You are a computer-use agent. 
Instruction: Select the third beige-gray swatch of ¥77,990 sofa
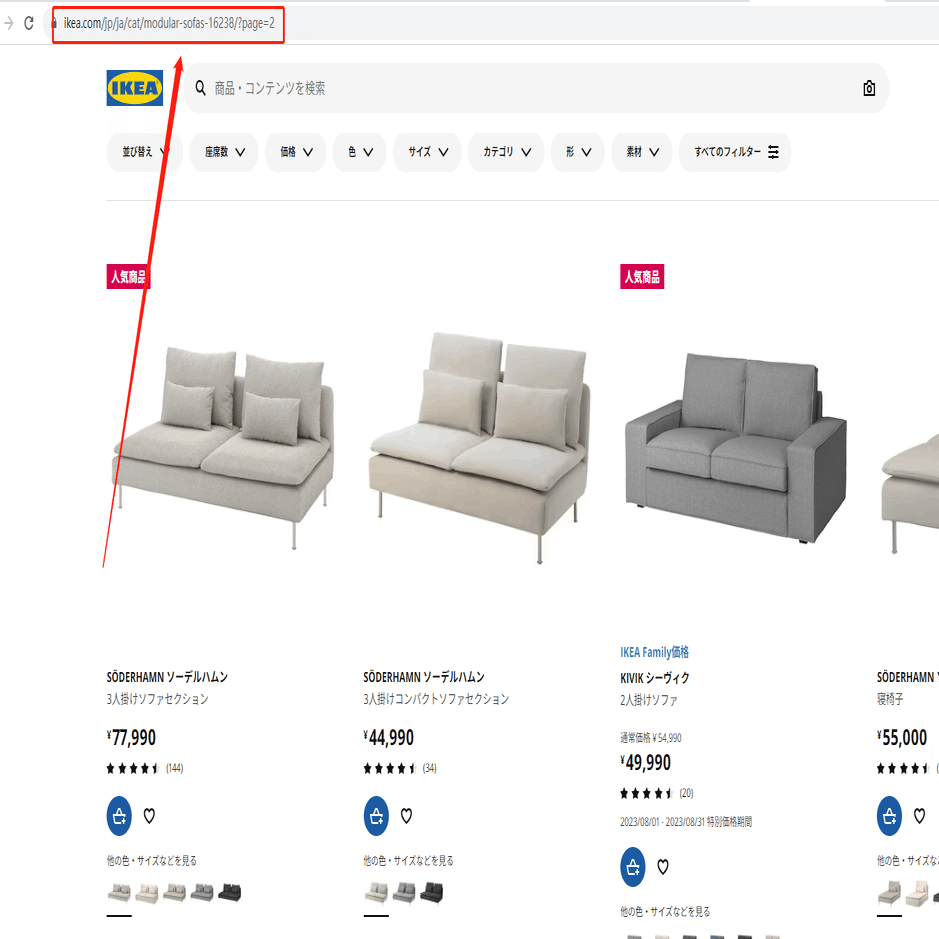pos(174,892)
